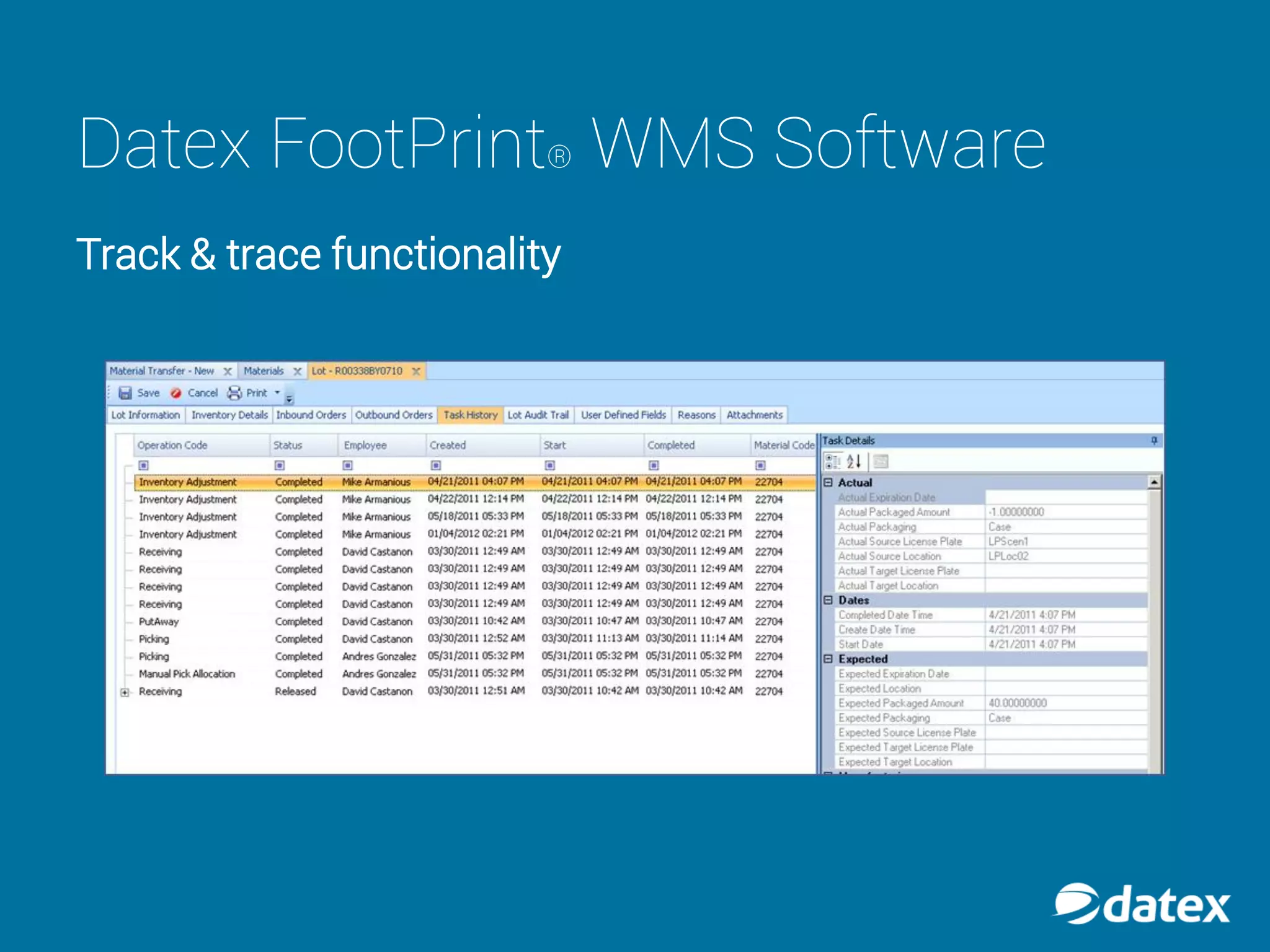Sort by Created column header
The height and width of the screenshot is (952, 1270).
pos(483,445)
